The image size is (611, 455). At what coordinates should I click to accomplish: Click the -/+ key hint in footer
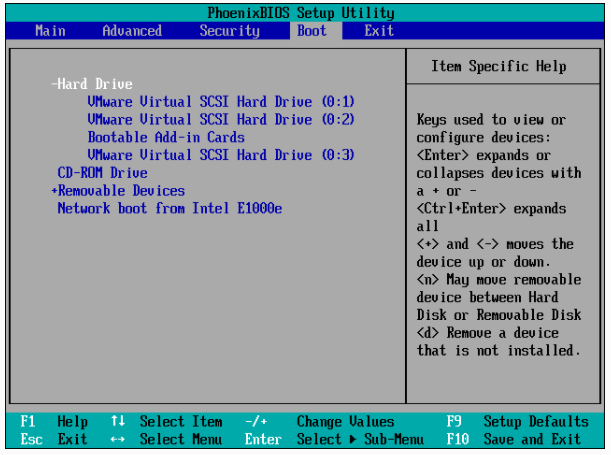[256, 421]
